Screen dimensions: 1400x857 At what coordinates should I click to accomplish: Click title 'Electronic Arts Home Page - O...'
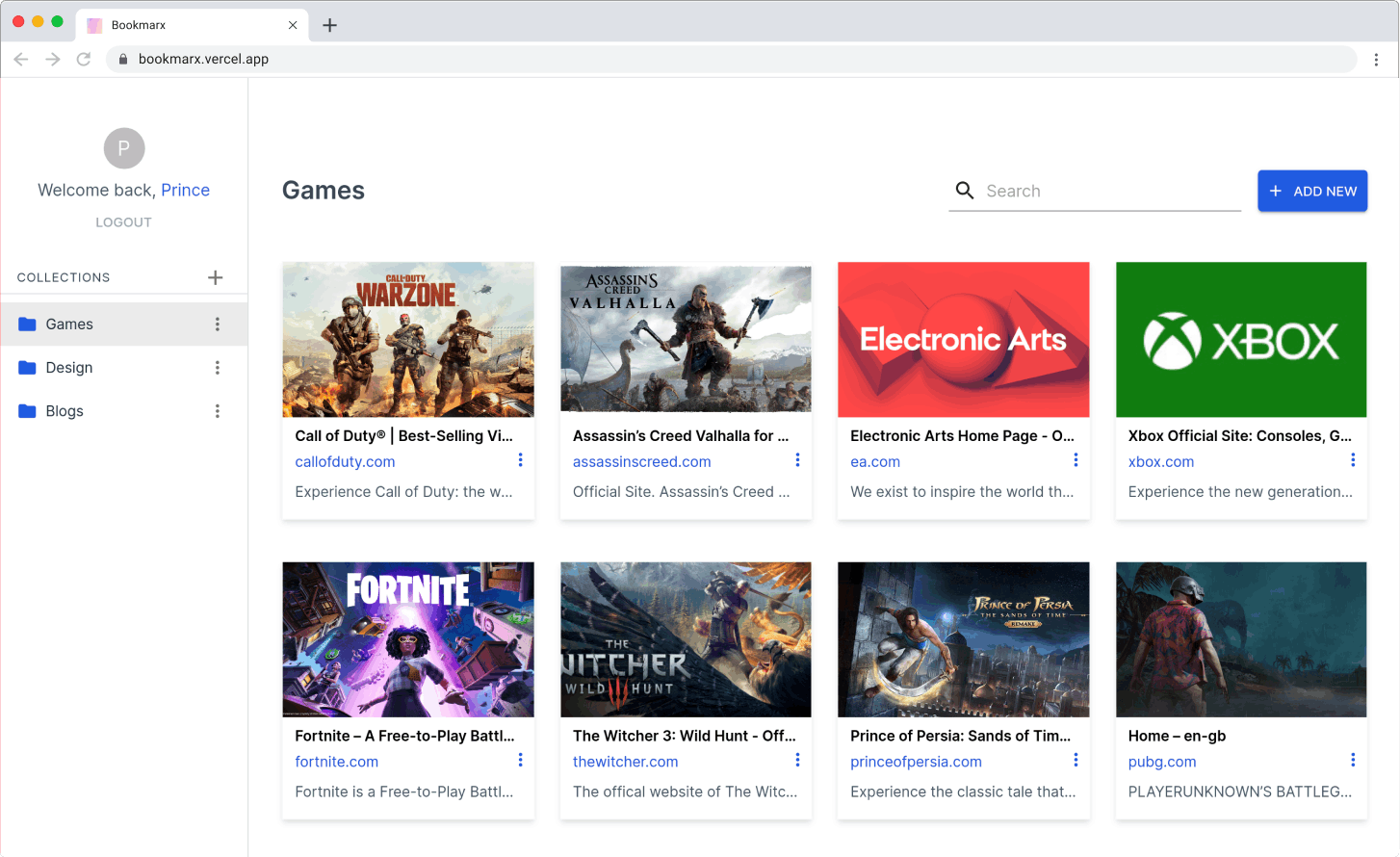coord(962,436)
